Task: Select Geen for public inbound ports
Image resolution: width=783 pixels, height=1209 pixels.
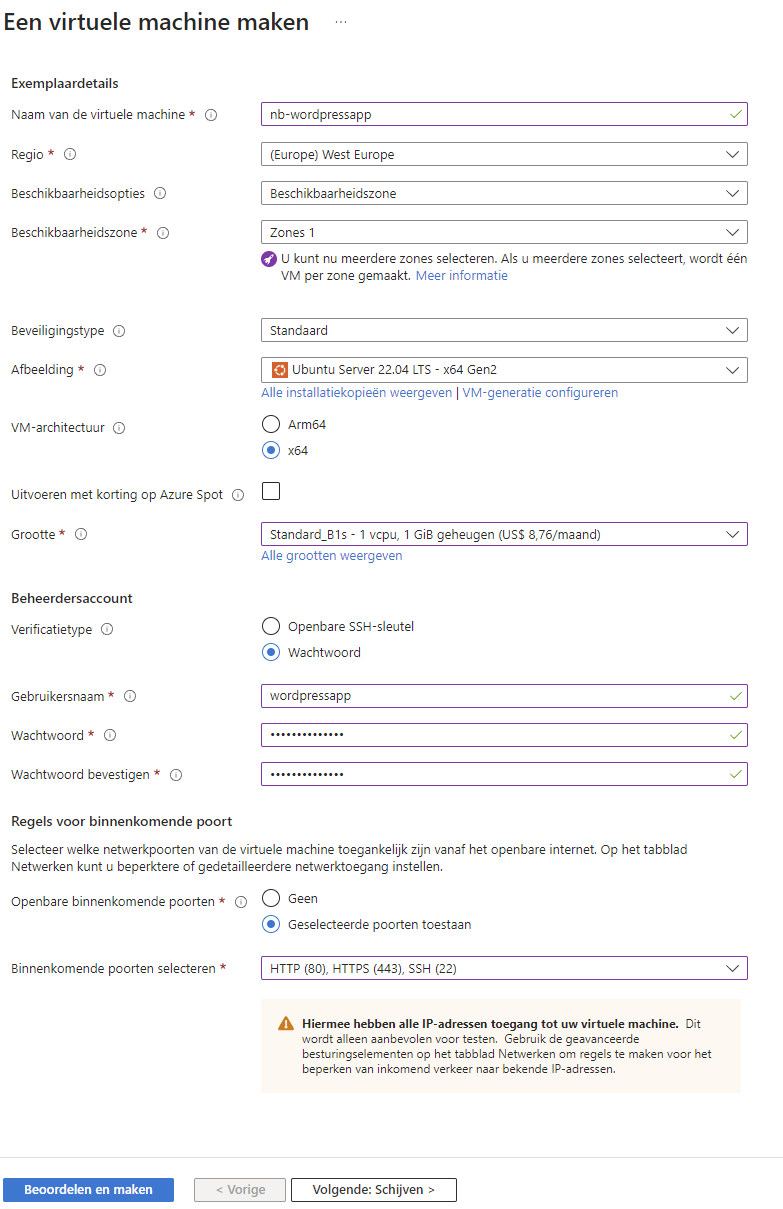Action: coord(270,899)
